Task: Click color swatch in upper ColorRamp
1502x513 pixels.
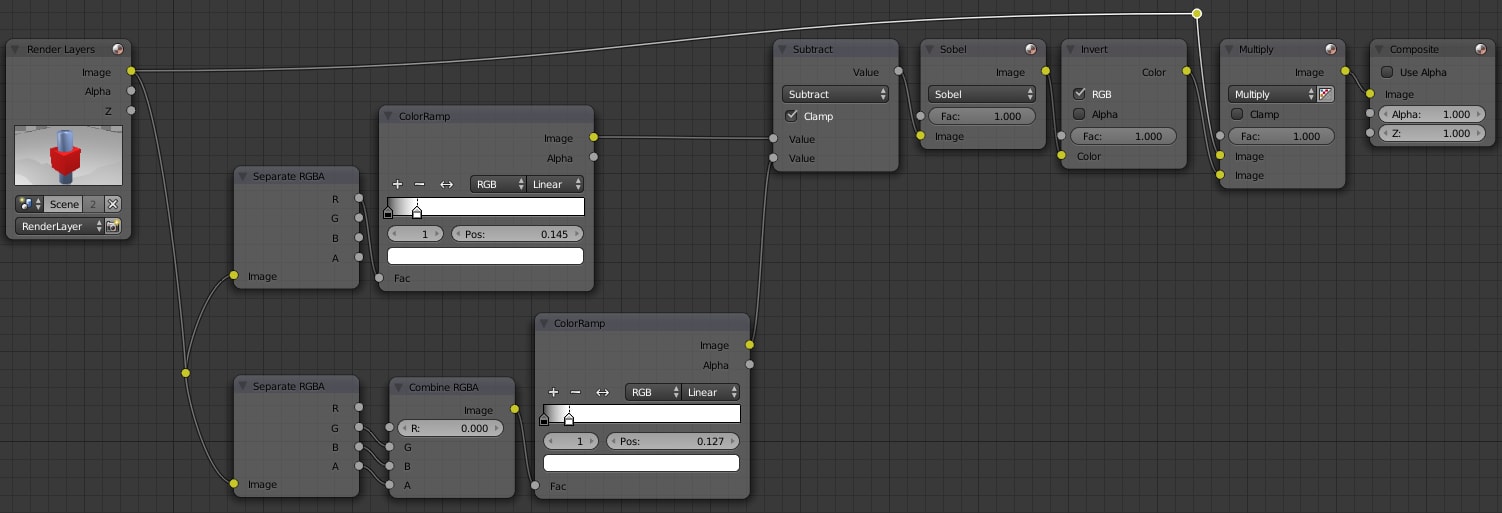Action: coord(485,256)
